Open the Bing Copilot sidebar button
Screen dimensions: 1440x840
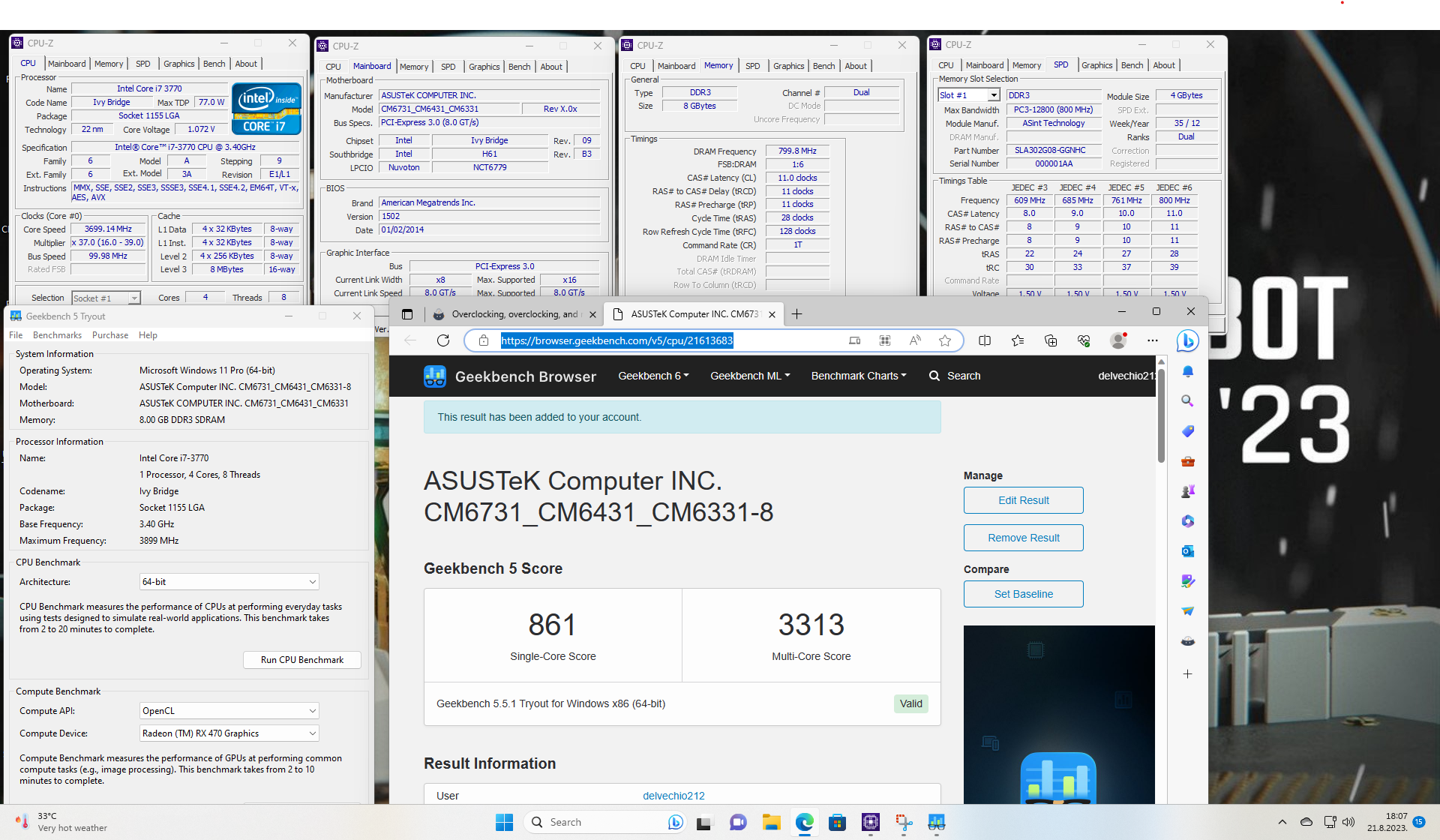click(x=1187, y=341)
